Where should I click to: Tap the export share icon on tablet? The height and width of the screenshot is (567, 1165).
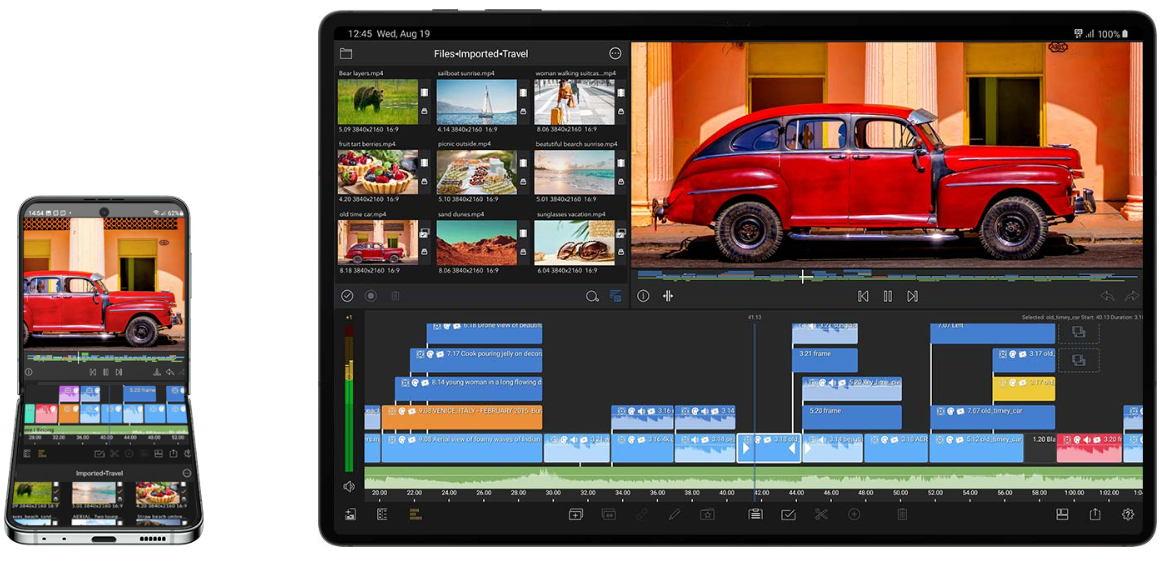point(1094,514)
